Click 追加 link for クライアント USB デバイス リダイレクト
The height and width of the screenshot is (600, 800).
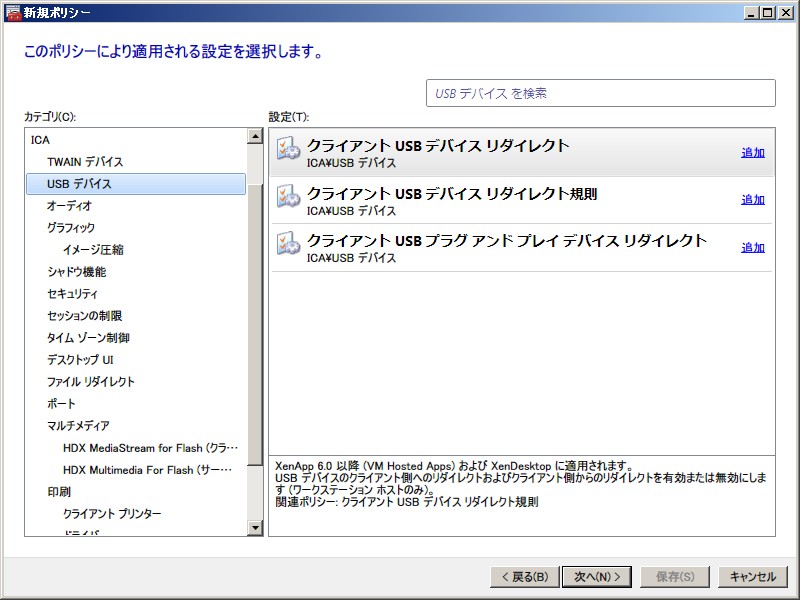point(752,153)
